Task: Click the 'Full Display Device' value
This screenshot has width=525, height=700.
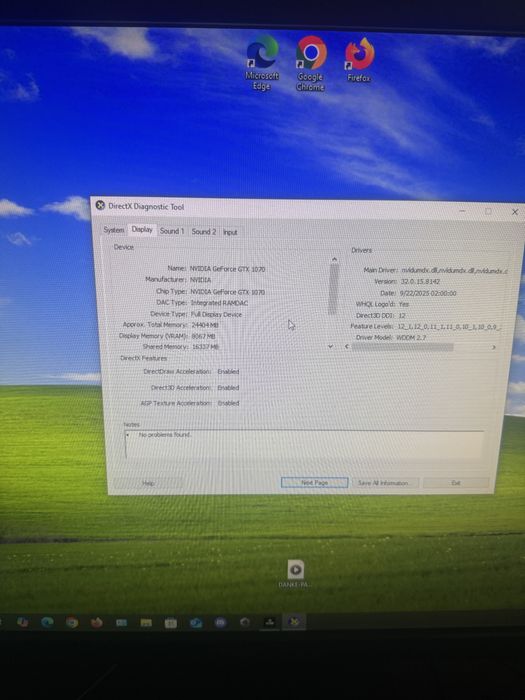Action: (217, 314)
